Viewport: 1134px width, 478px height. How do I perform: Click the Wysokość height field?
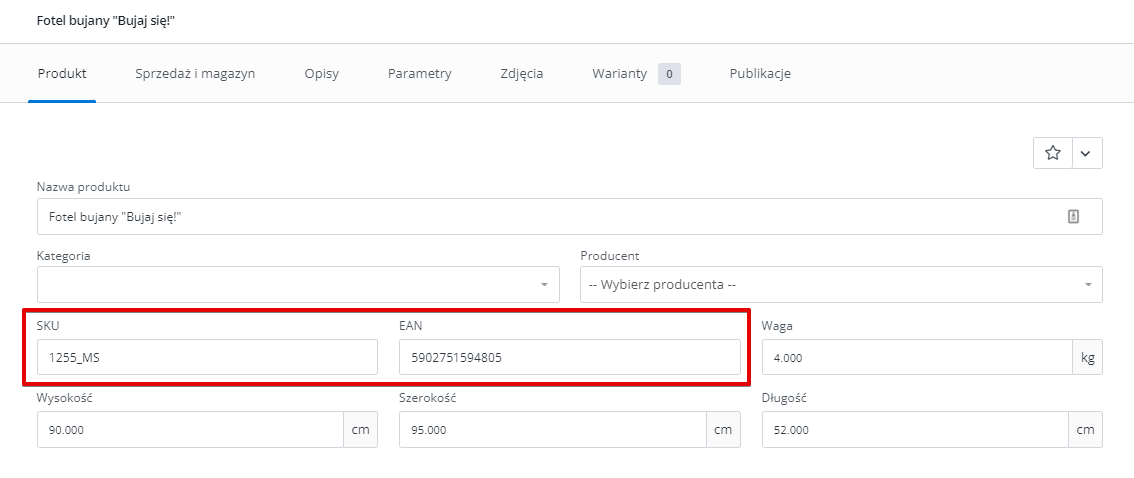coord(190,430)
